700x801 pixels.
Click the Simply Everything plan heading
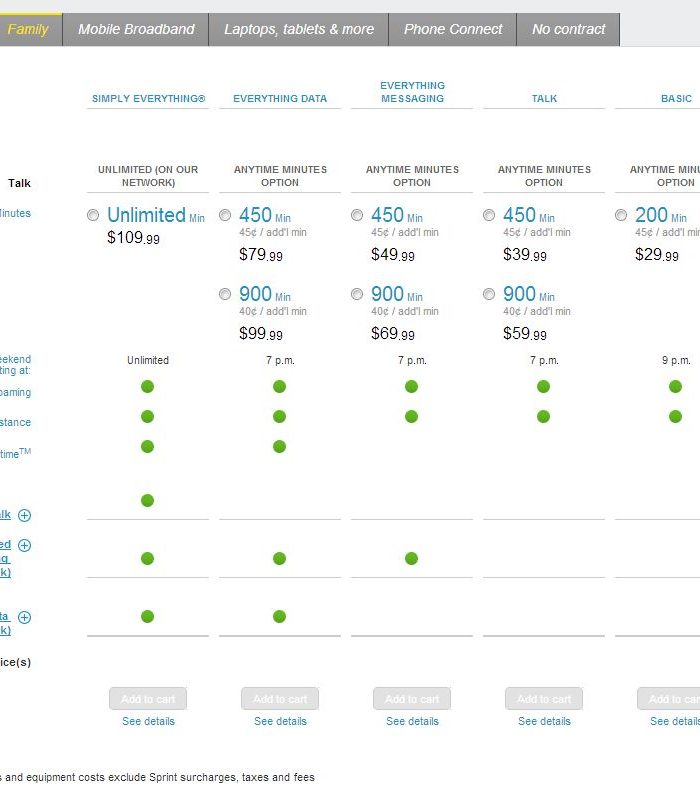tap(148, 99)
